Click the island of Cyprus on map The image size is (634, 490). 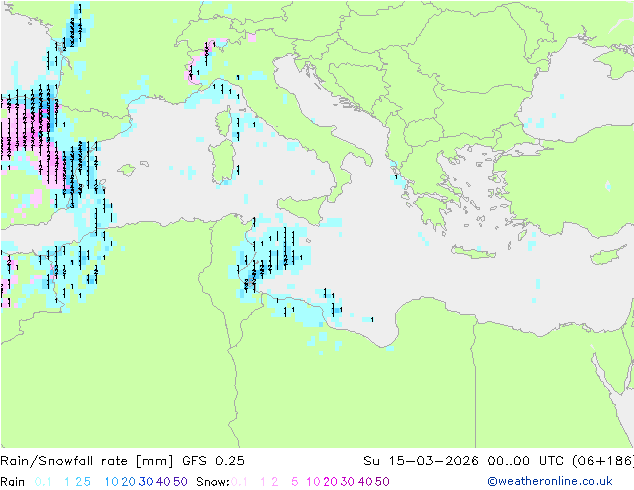point(611,254)
